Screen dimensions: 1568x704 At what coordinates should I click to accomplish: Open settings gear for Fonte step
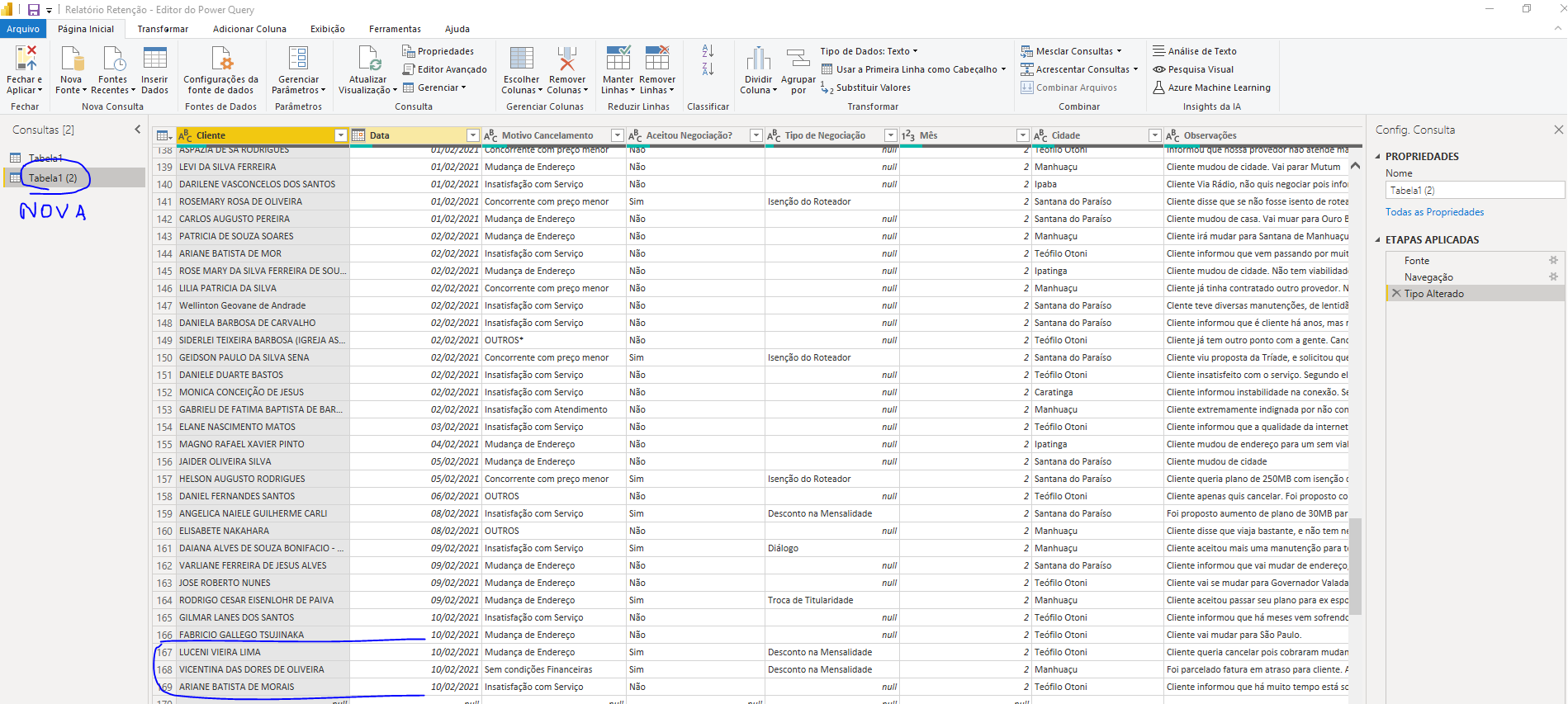[1553, 260]
